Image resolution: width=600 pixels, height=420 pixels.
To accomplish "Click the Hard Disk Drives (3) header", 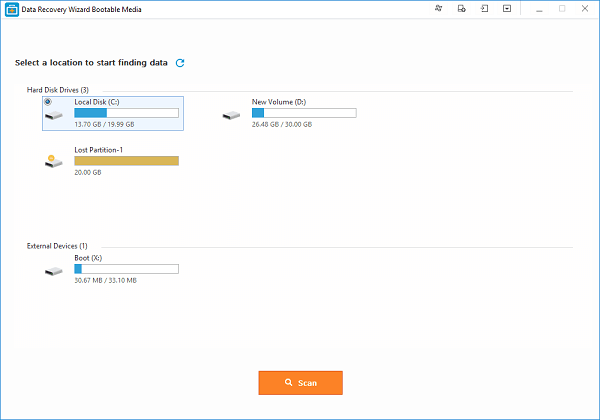I will click(58, 90).
